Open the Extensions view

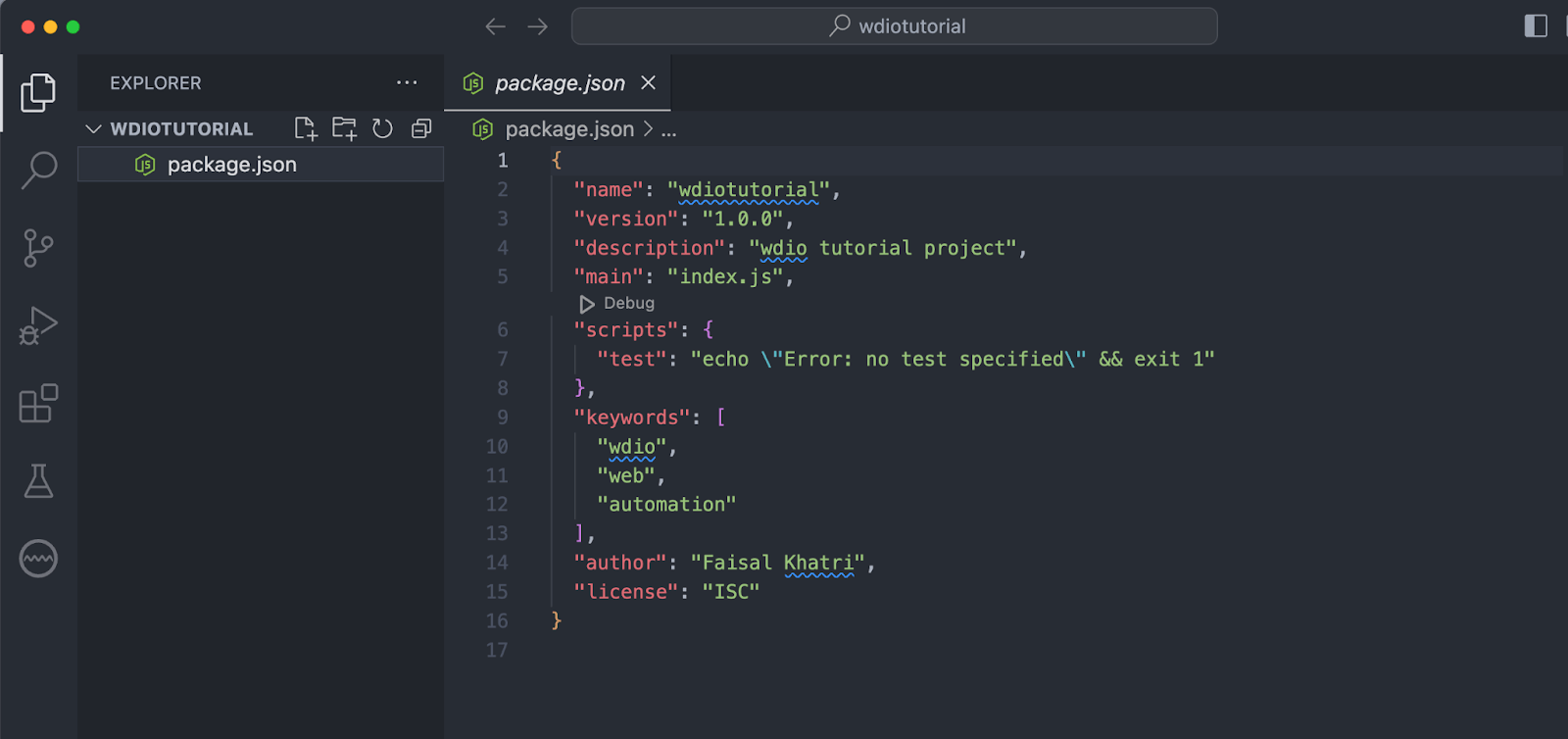(x=38, y=403)
